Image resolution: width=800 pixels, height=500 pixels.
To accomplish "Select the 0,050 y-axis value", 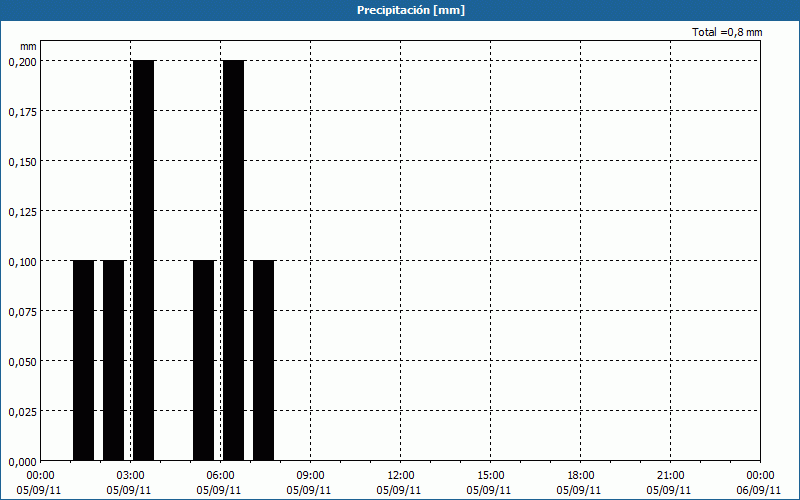I will pyautogui.click(x=22, y=362).
